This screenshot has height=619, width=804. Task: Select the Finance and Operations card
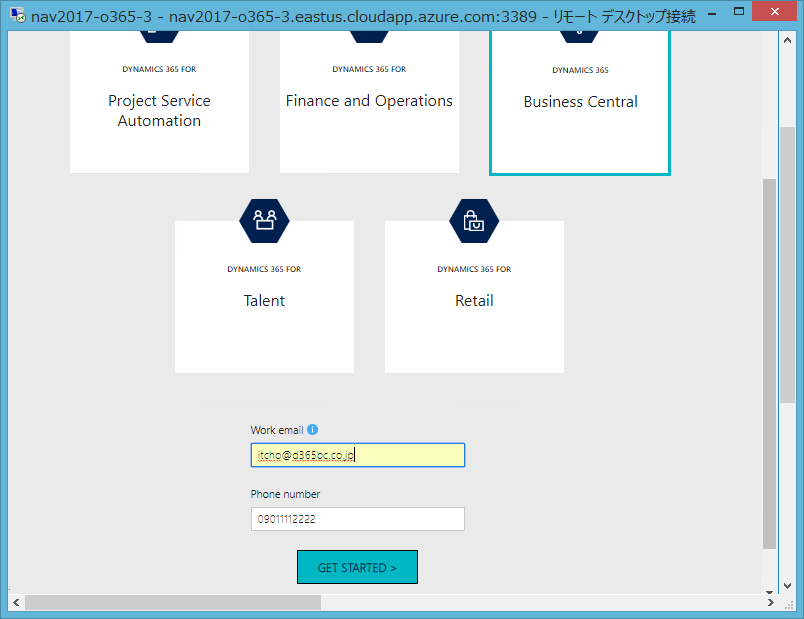click(x=369, y=102)
